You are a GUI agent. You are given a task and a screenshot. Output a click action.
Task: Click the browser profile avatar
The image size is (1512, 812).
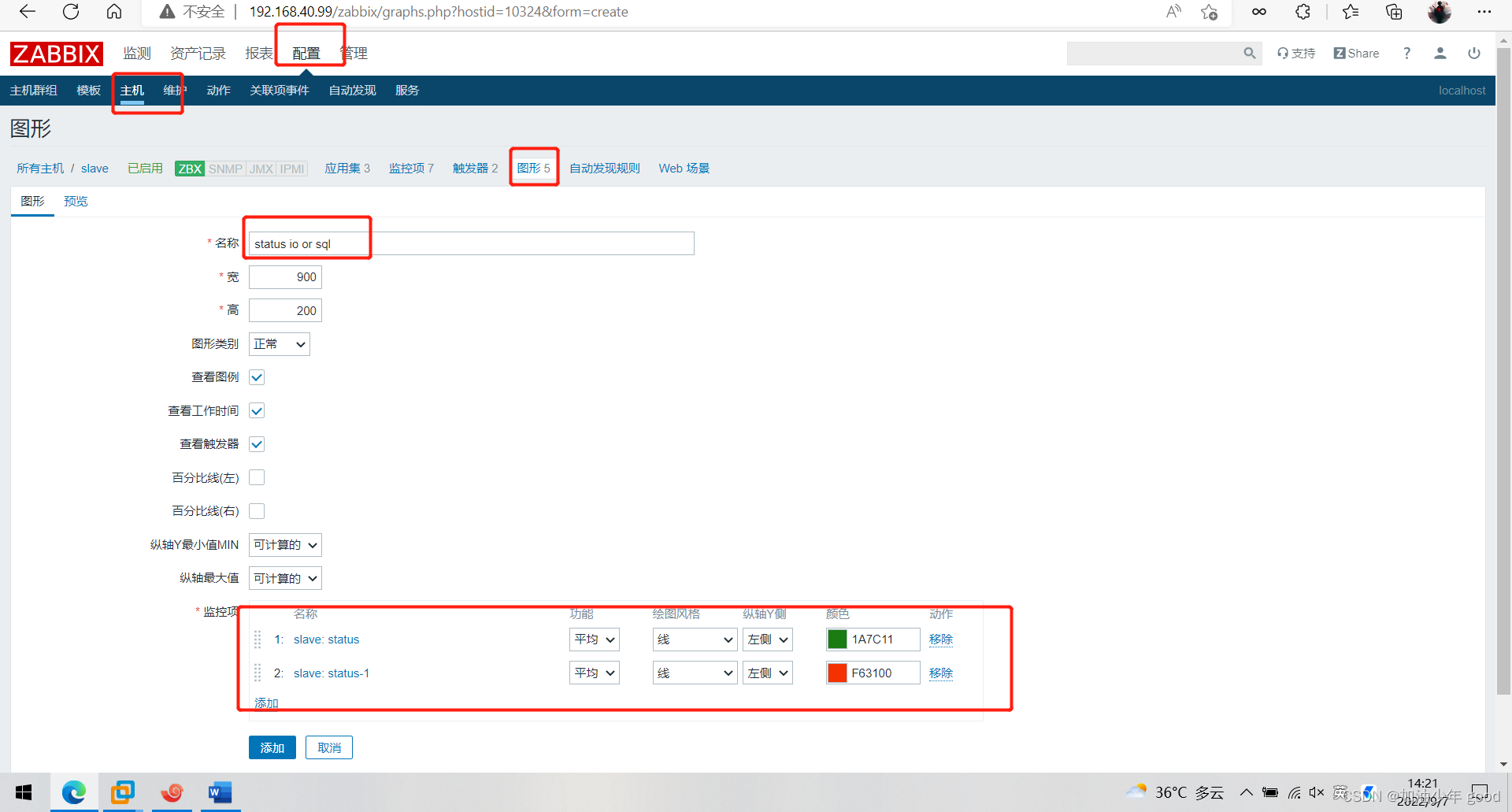(1440, 12)
